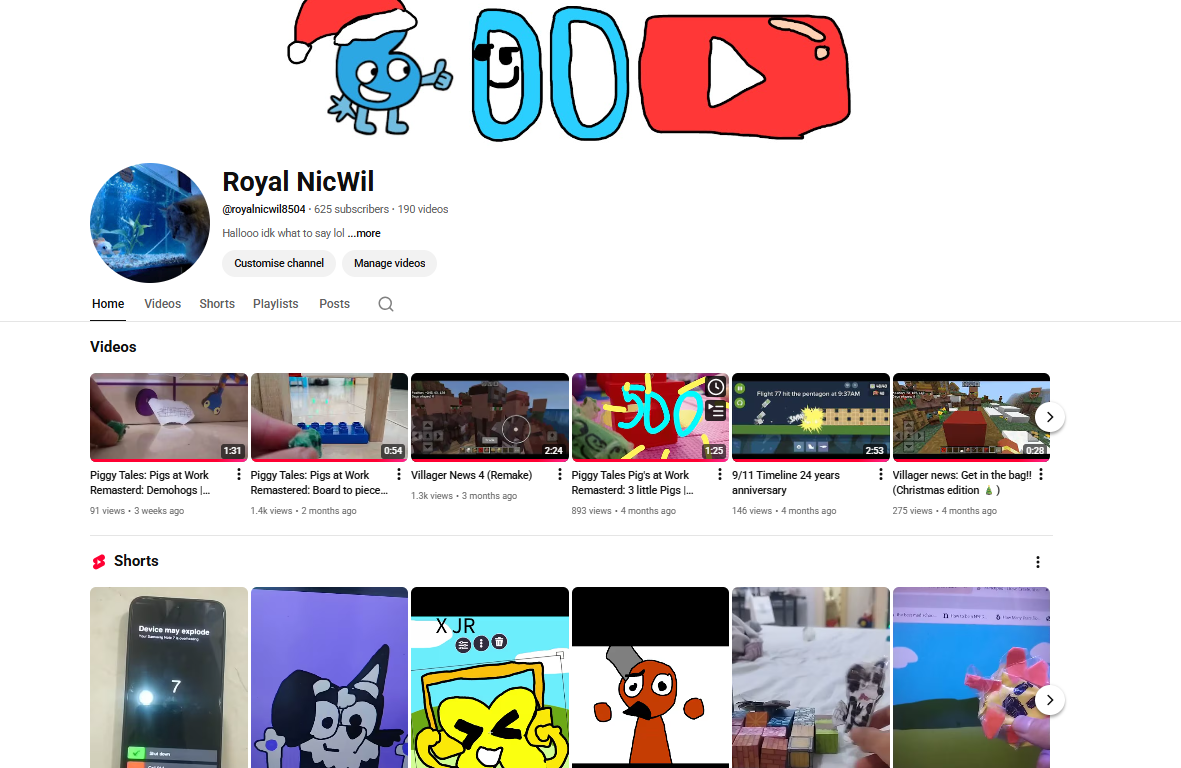
Task: Show next Shorts with right arrow
Action: pos(1050,700)
